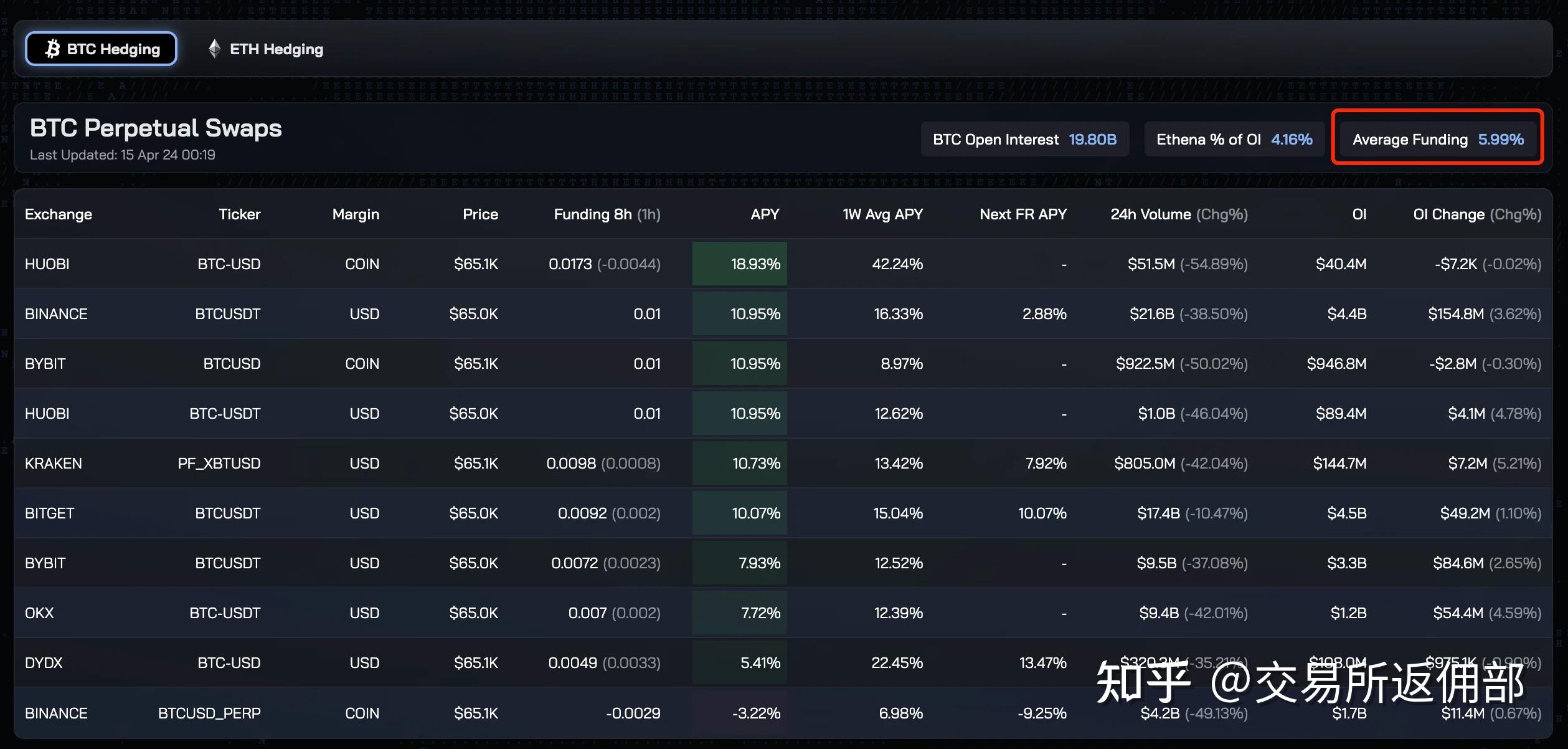
Task: Click the $40.4M open interest cell
Action: coord(1341,264)
